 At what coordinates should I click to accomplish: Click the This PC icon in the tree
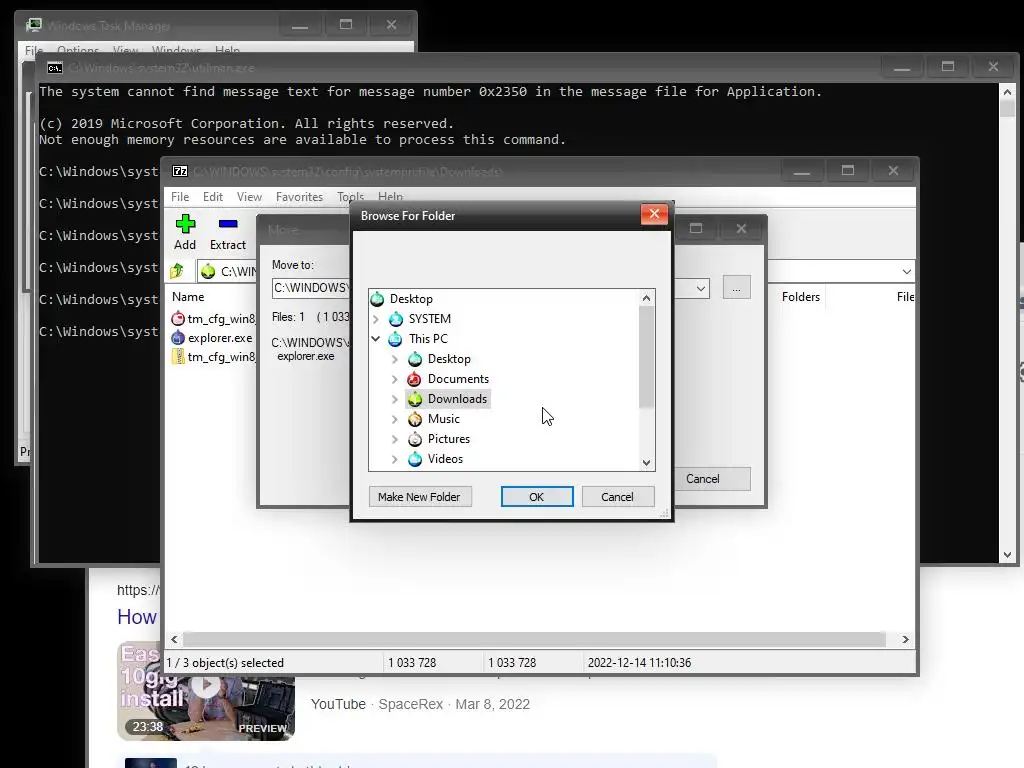click(395, 339)
